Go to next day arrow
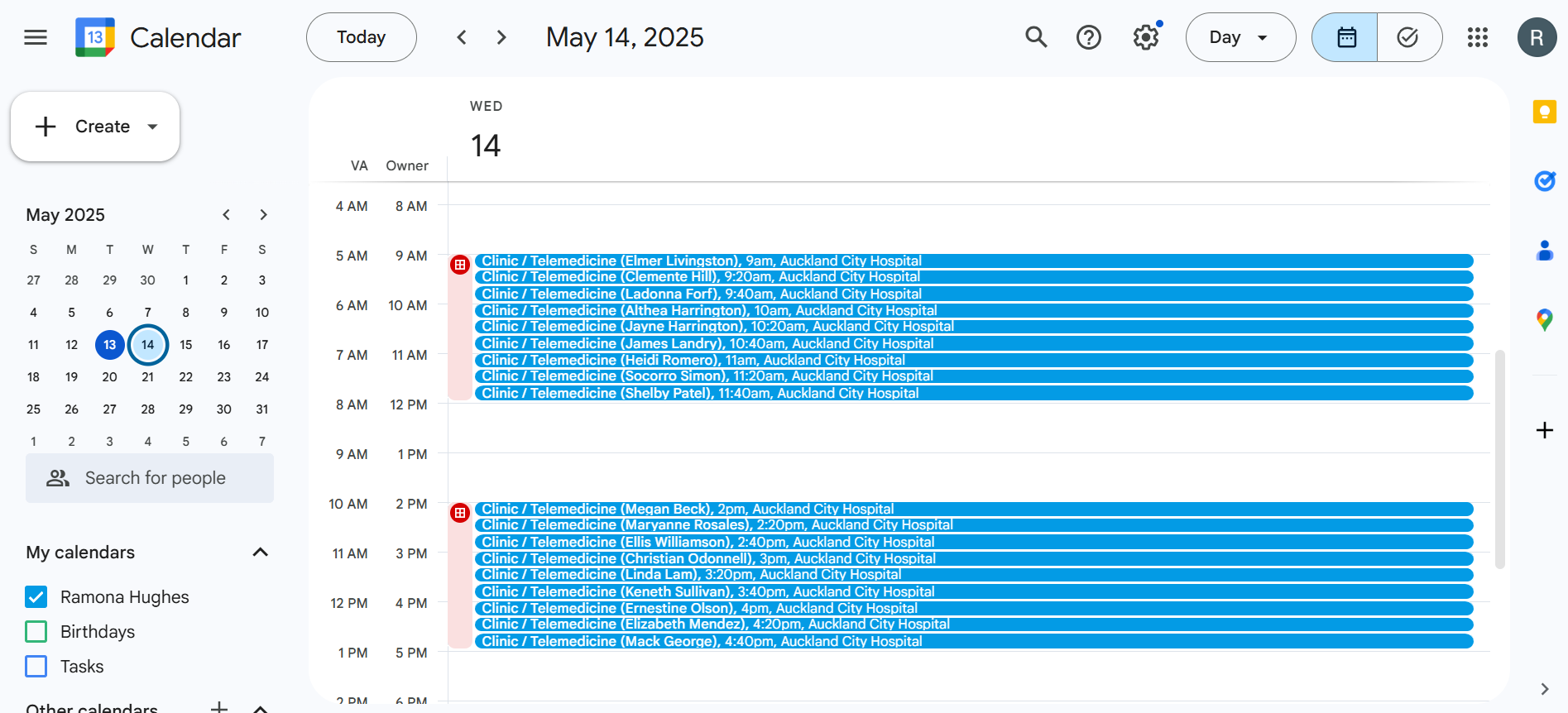This screenshot has width=1568, height=713. pyautogui.click(x=501, y=37)
